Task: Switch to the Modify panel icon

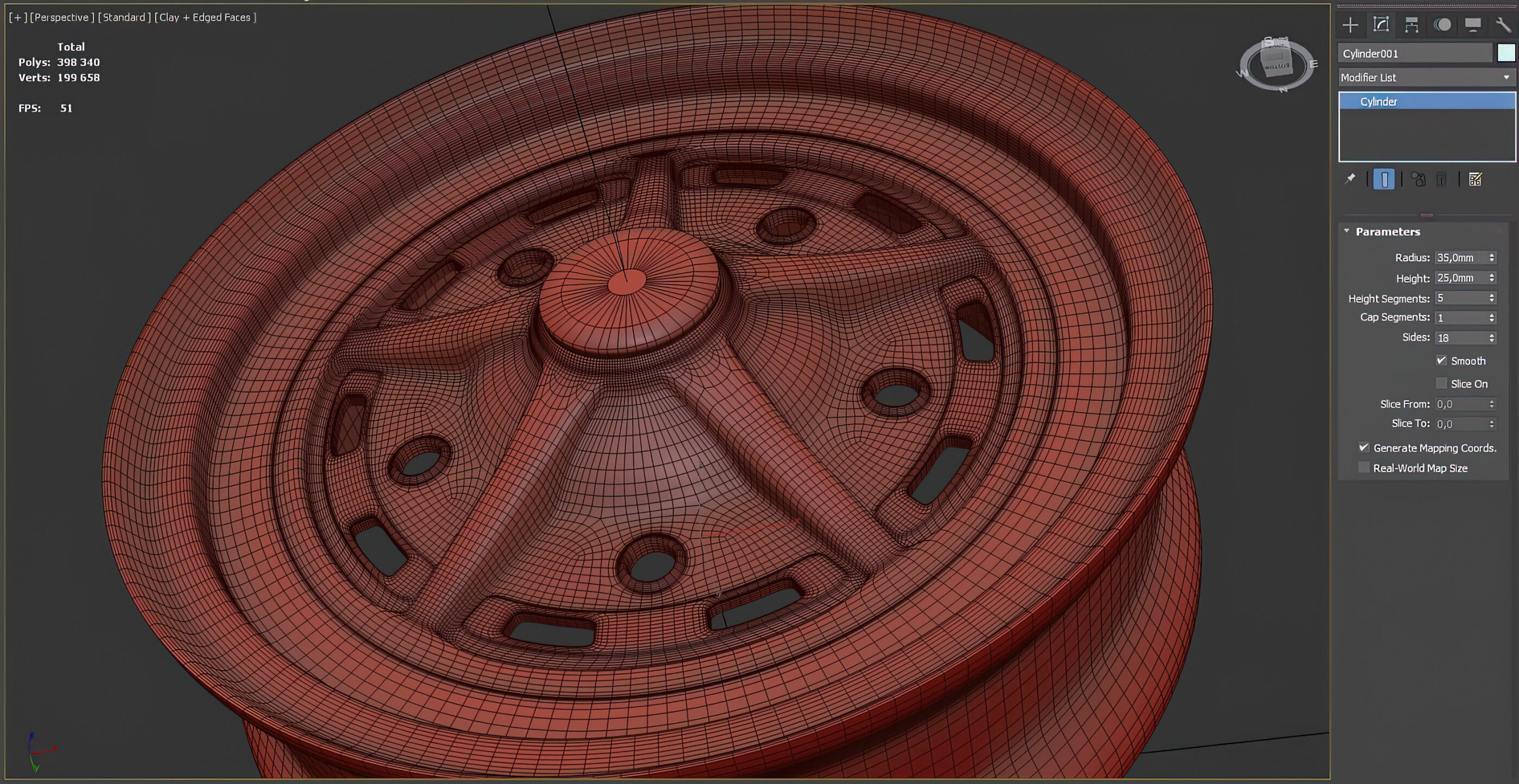Action: click(1381, 25)
